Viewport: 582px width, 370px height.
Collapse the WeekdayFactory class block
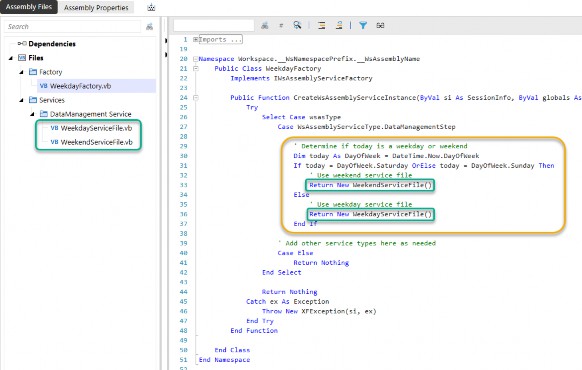(x=196, y=69)
